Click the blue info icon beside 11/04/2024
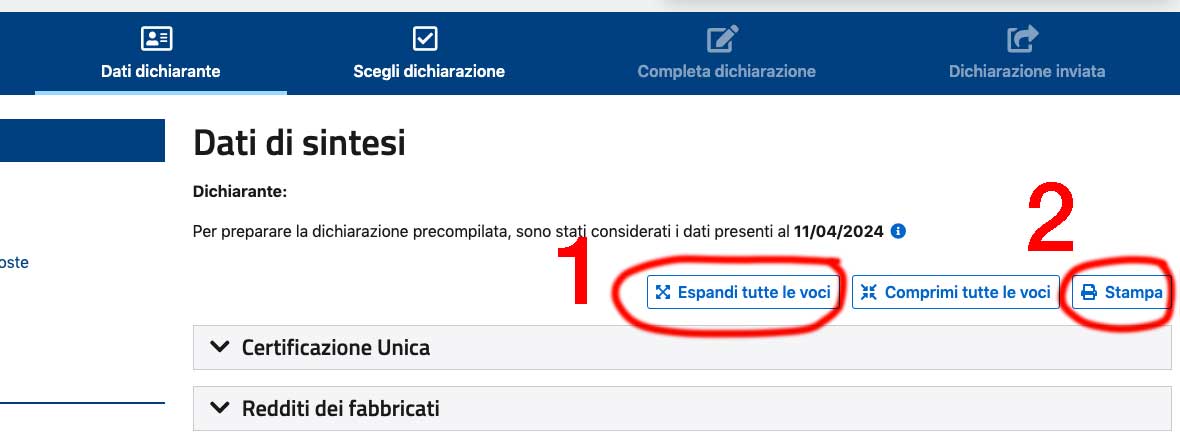 coord(898,231)
